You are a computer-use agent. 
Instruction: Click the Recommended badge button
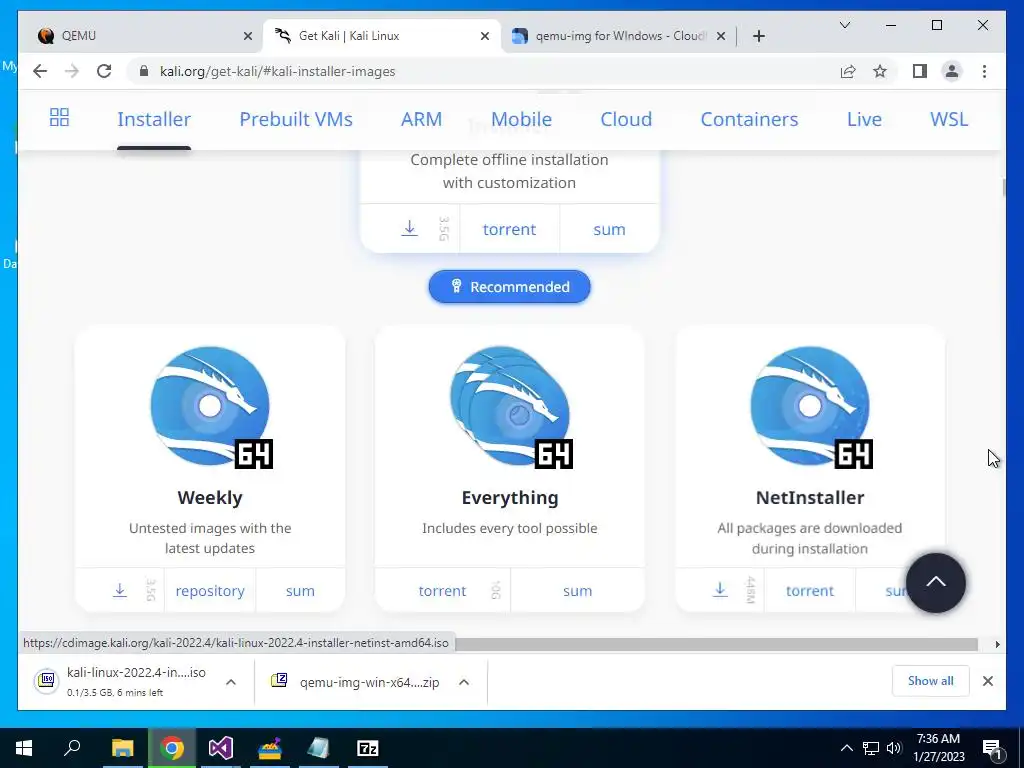(509, 287)
